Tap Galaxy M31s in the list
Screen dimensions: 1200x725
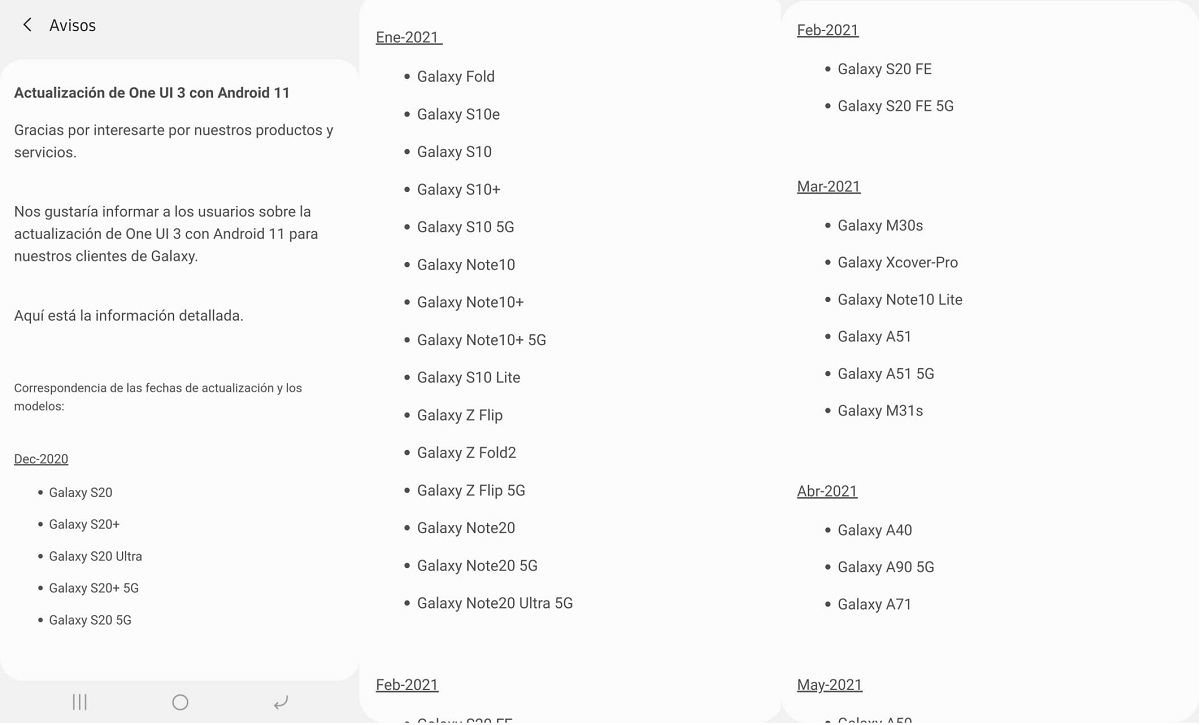[x=880, y=410]
